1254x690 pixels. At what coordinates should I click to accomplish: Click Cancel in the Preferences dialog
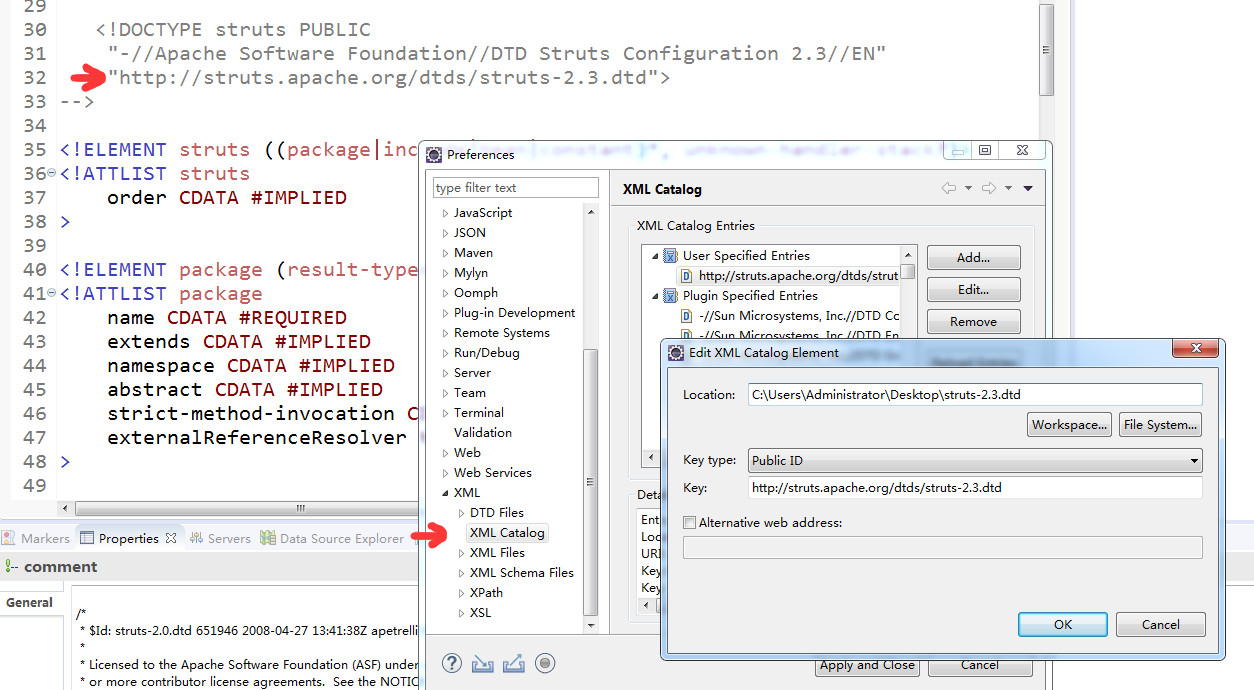point(980,665)
